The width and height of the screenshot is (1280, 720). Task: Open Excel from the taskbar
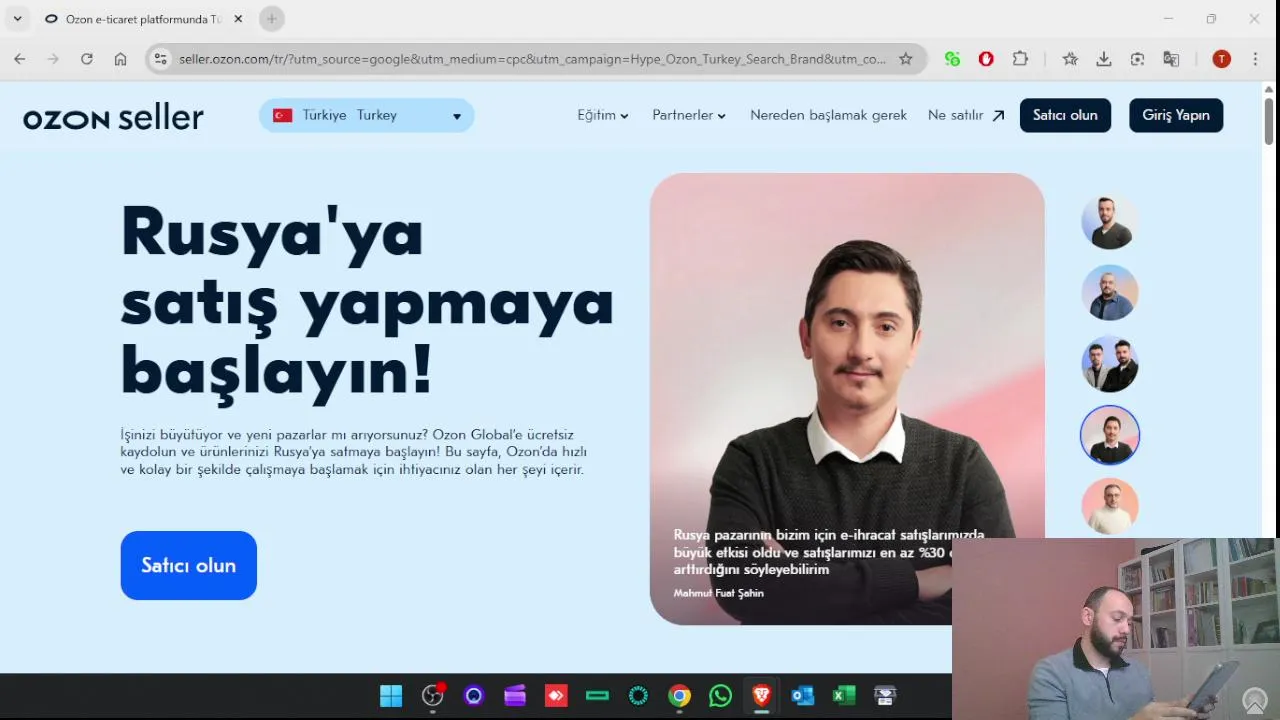tap(844, 696)
